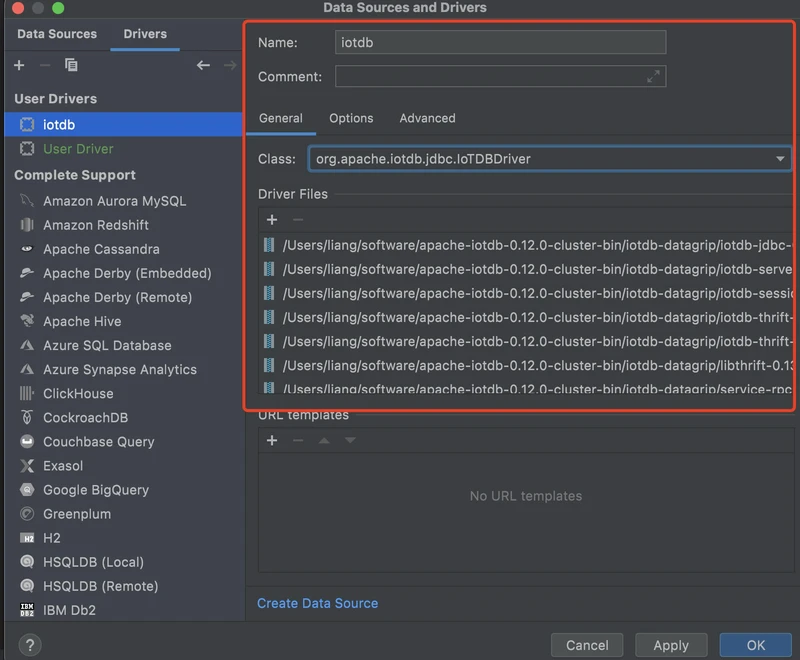Viewport: 800px width, 660px height.
Task: Select Apache Derby (Embedded) driver
Action: tap(123, 273)
